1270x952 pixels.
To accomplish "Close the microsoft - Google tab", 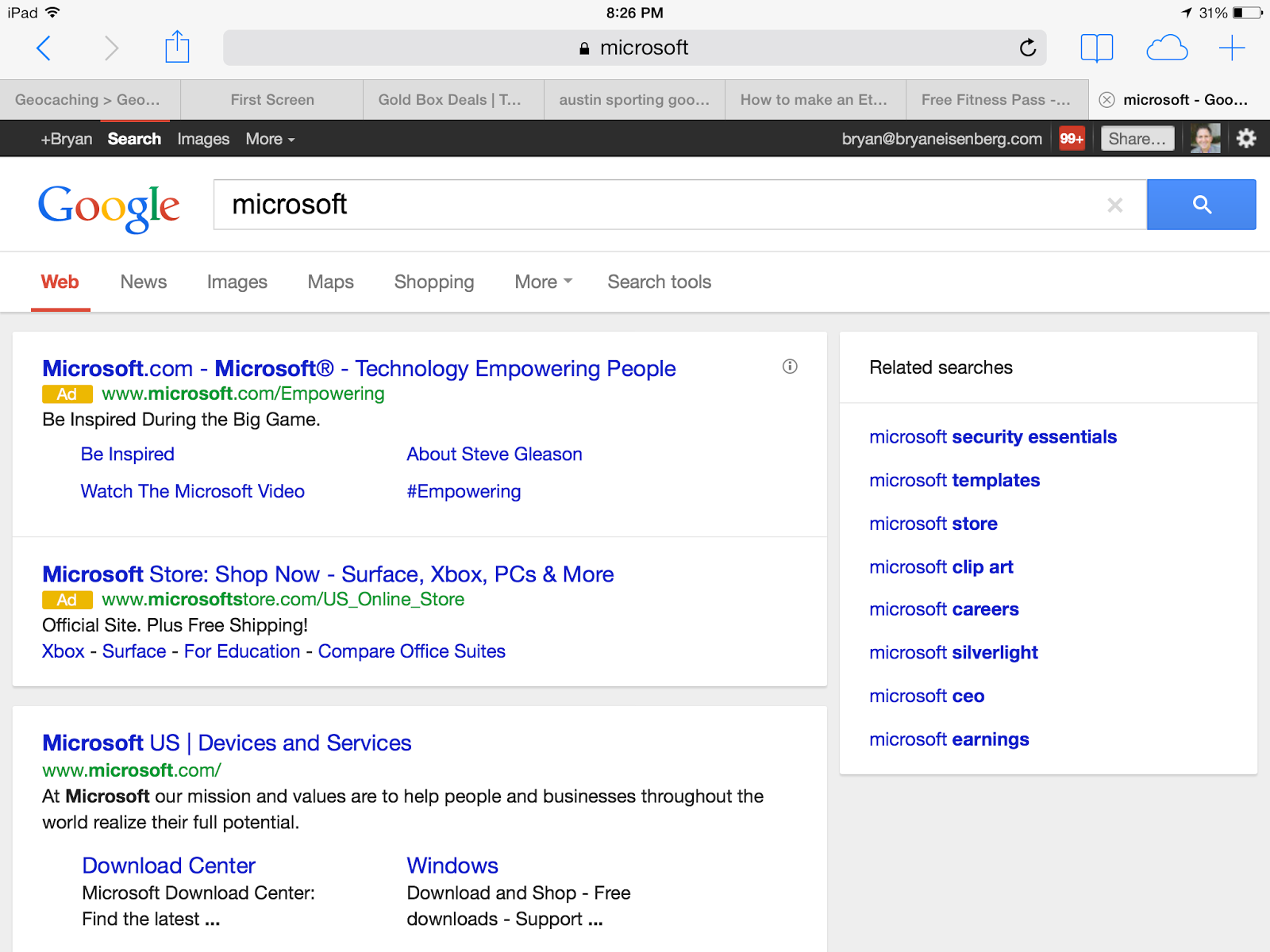I will click(x=1106, y=100).
